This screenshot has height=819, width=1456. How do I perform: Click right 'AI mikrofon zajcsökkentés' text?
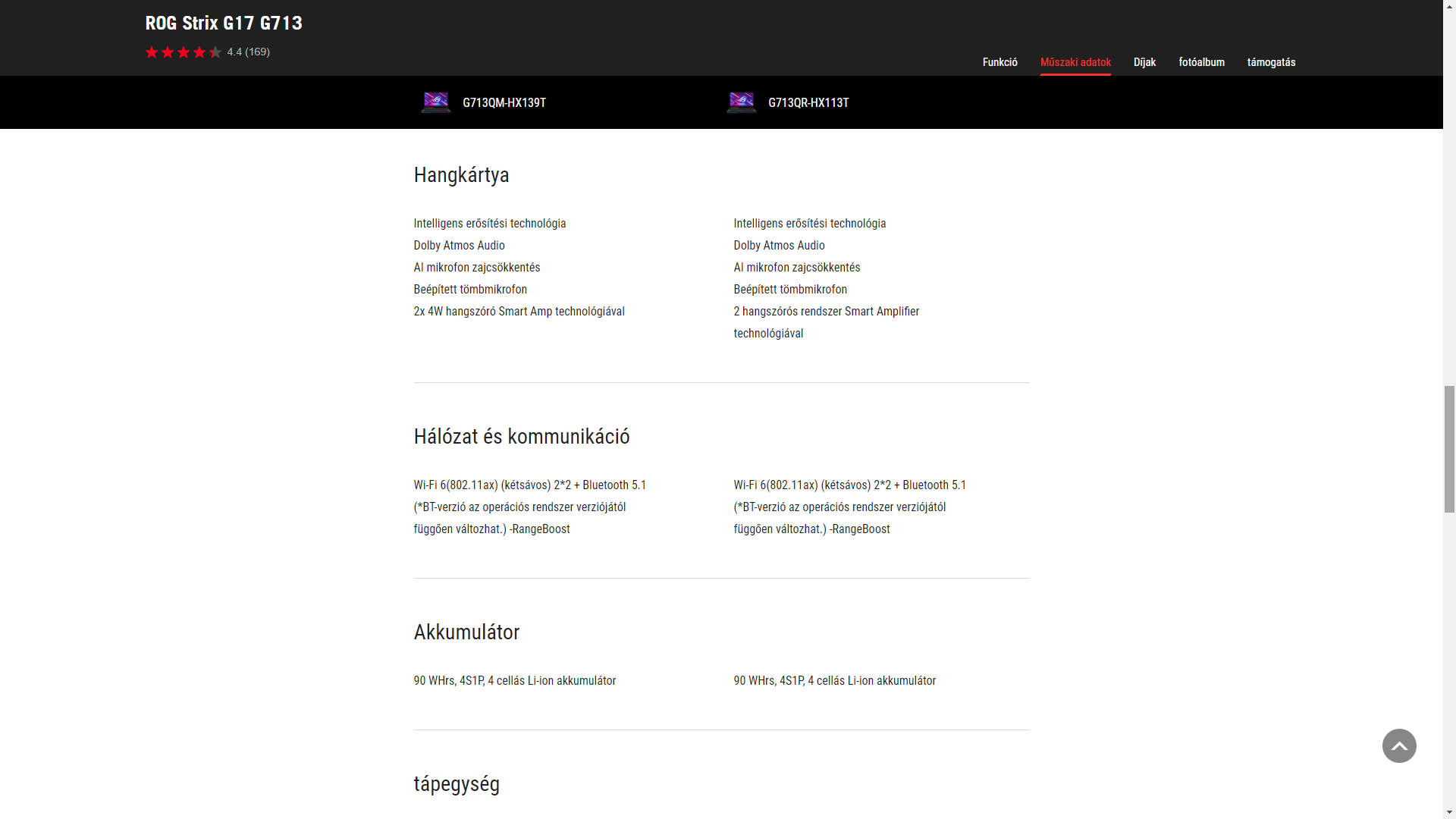[x=797, y=268]
